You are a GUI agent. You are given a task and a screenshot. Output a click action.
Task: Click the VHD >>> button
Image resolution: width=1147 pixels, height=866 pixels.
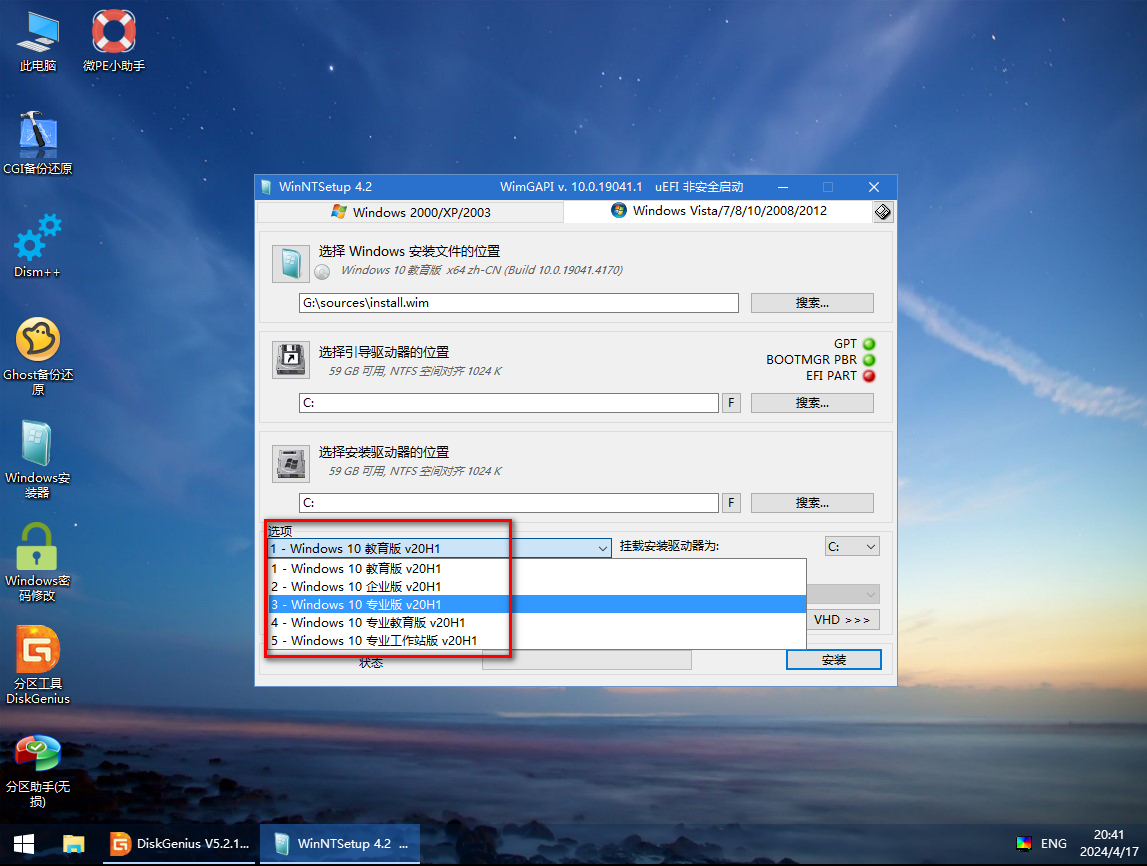pyautogui.click(x=843, y=620)
